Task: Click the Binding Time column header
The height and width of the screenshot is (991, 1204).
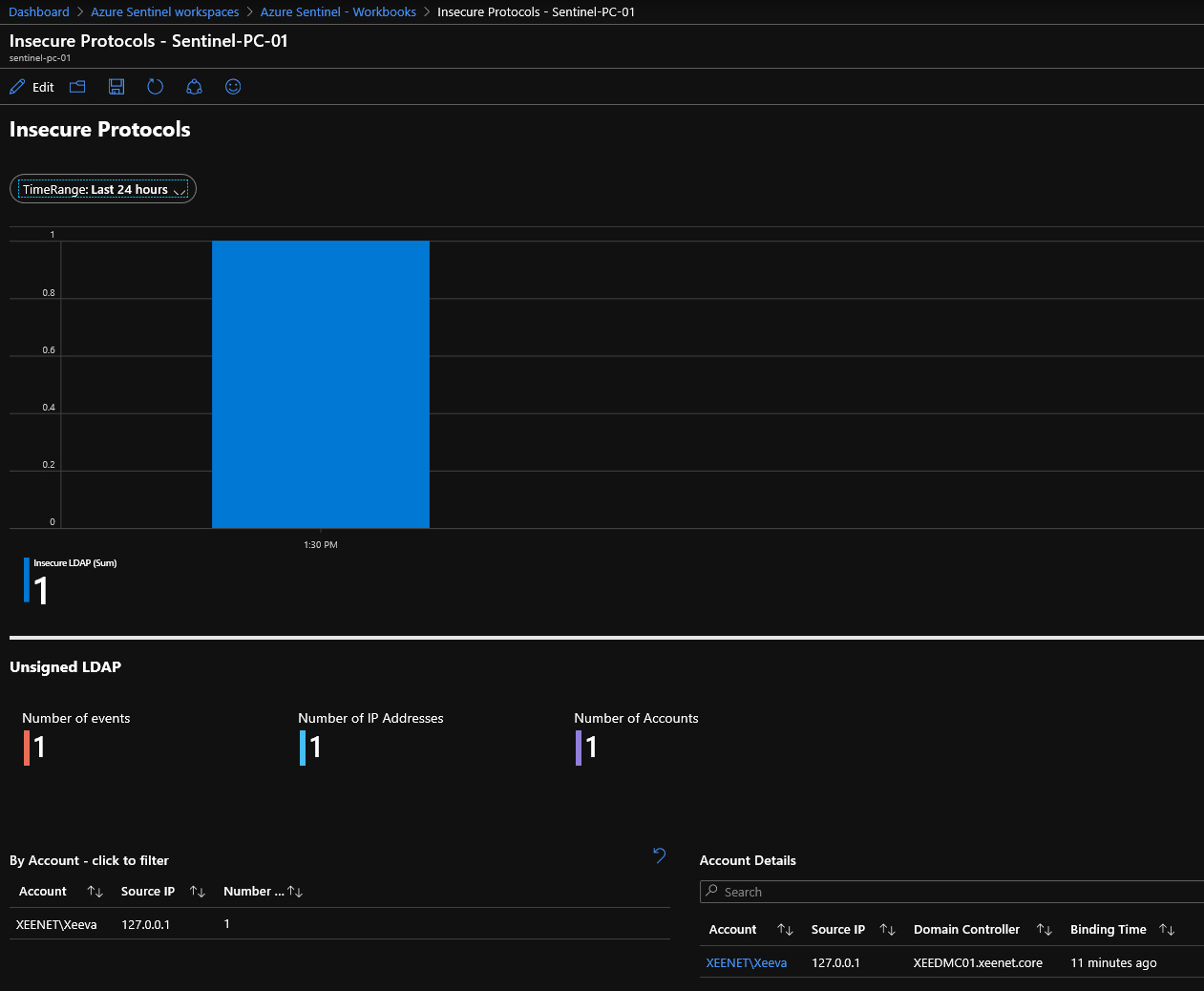Action: click(x=1109, y=930)
